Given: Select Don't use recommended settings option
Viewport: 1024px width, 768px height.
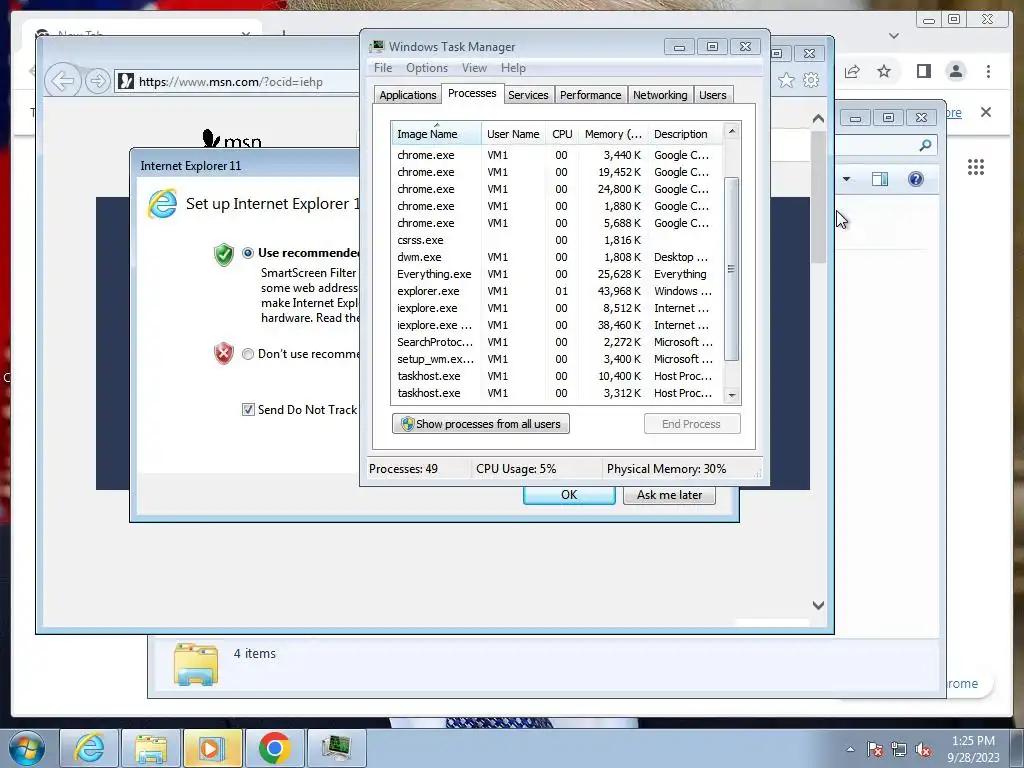Looking at the screenshot, I should point(248,354).
